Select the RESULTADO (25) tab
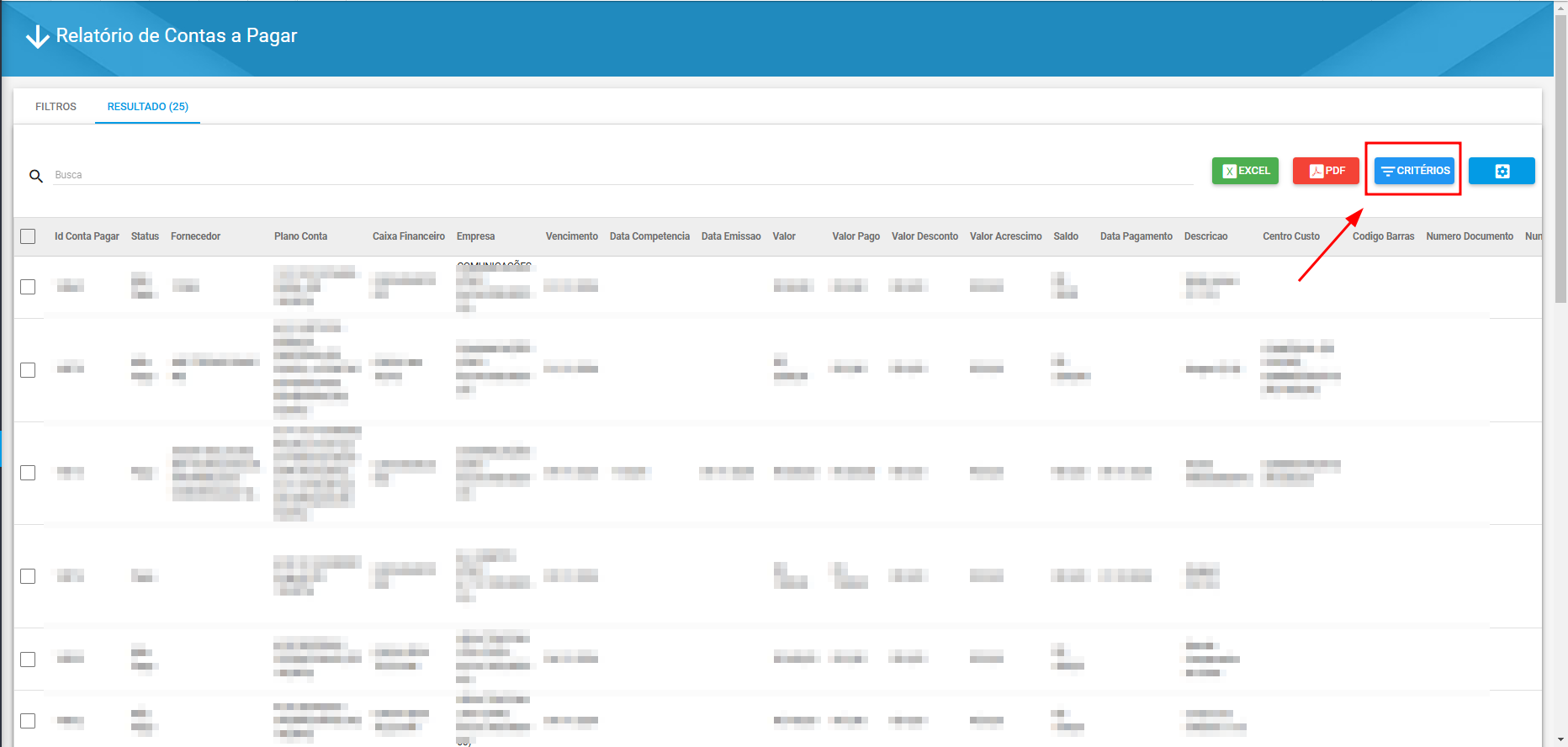 (x=148, y=107)
